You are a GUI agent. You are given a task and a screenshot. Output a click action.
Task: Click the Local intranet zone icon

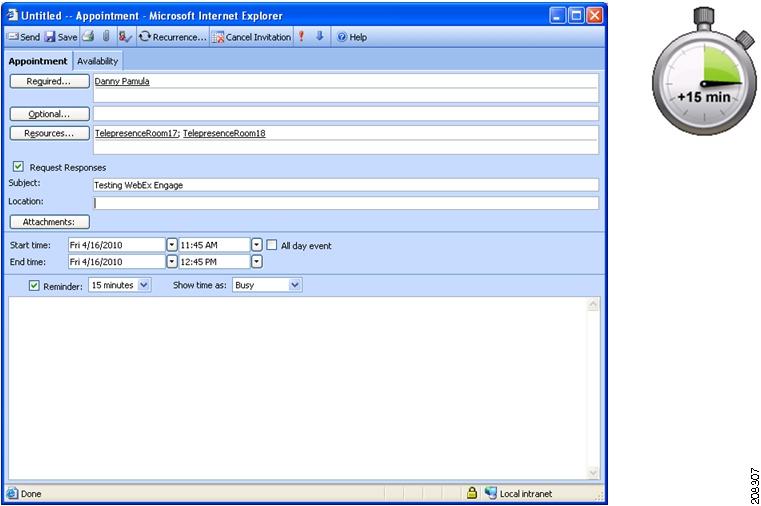pos(491,493)
